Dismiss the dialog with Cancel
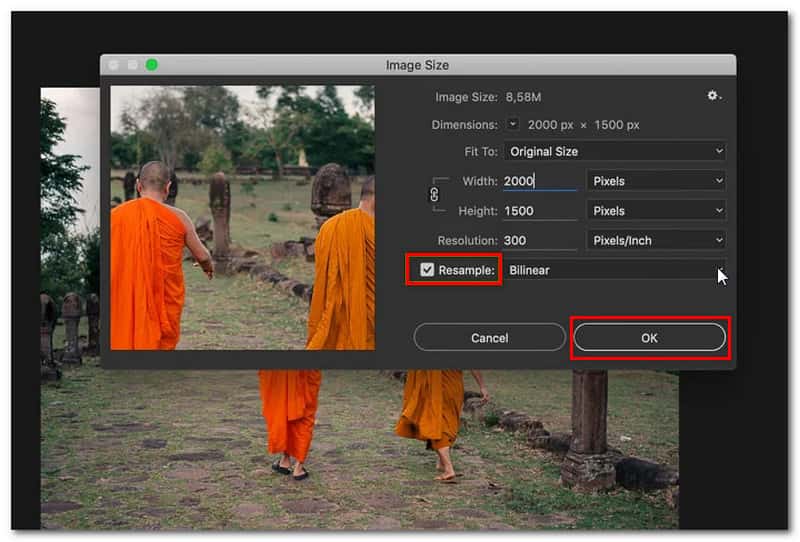 489,338
